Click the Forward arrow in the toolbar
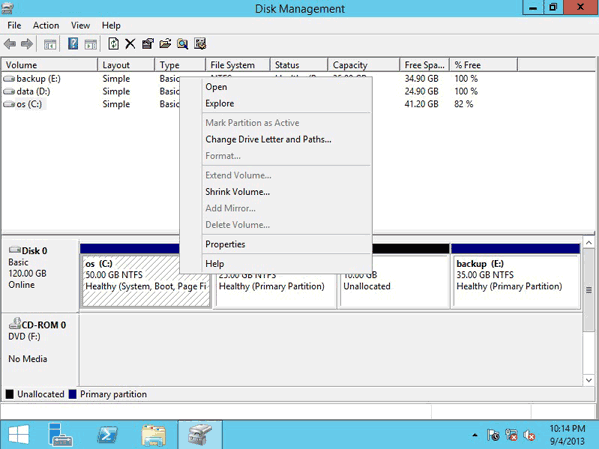Image resolution: width=599 pixels, height=449 pixels. click(26, 44)
